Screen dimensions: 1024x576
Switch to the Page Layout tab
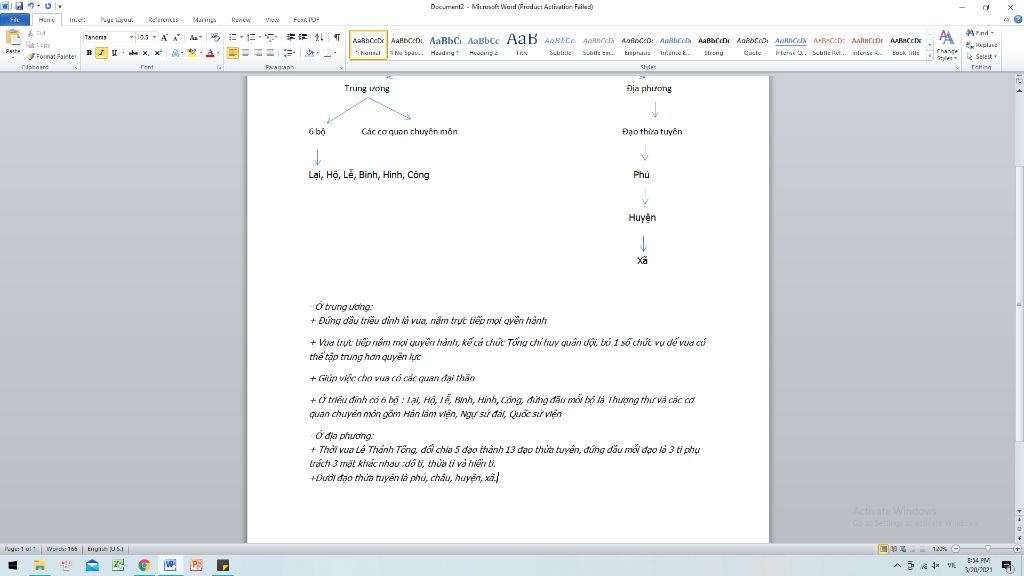tap(117, 20)
